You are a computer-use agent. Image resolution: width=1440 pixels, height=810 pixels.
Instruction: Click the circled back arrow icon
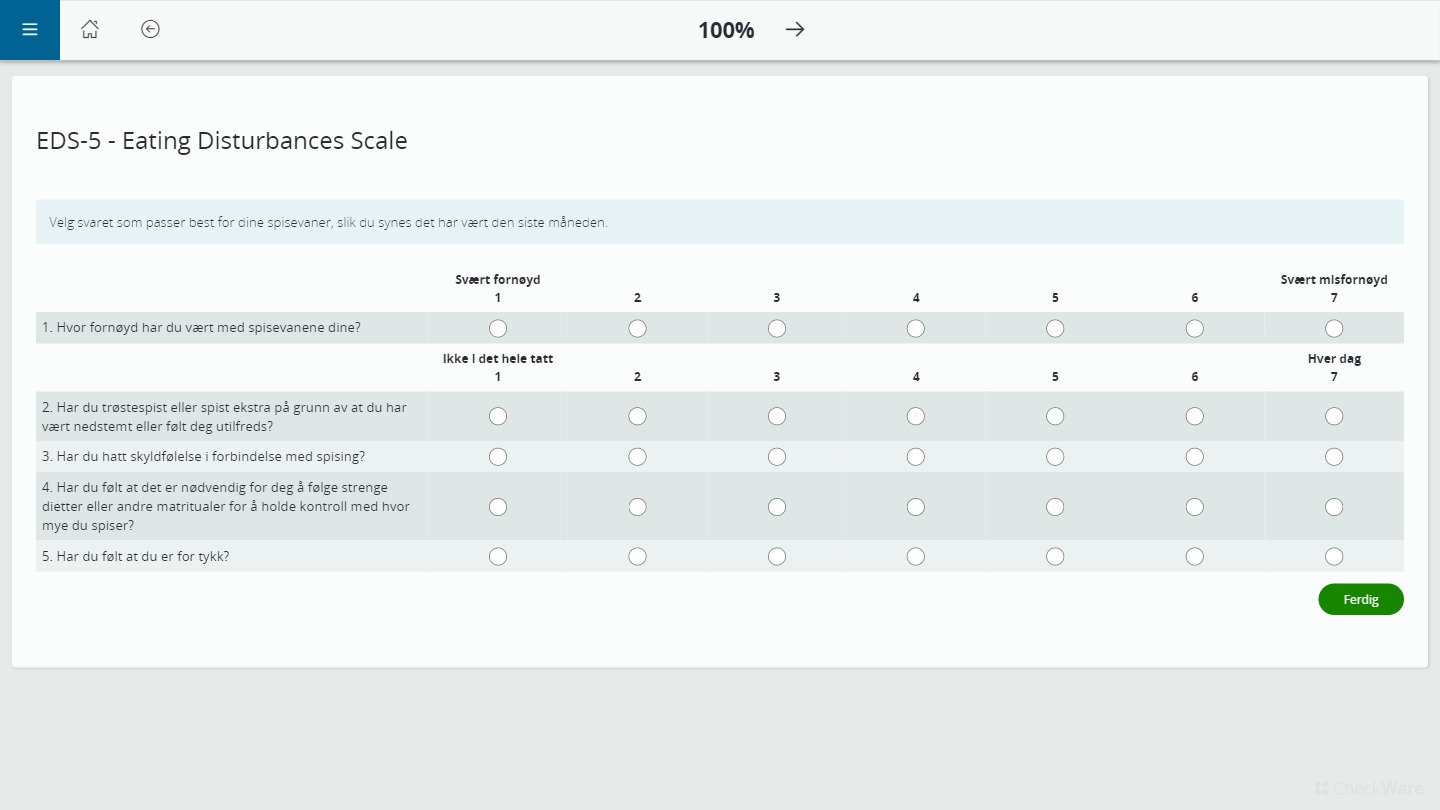point(150,30)
